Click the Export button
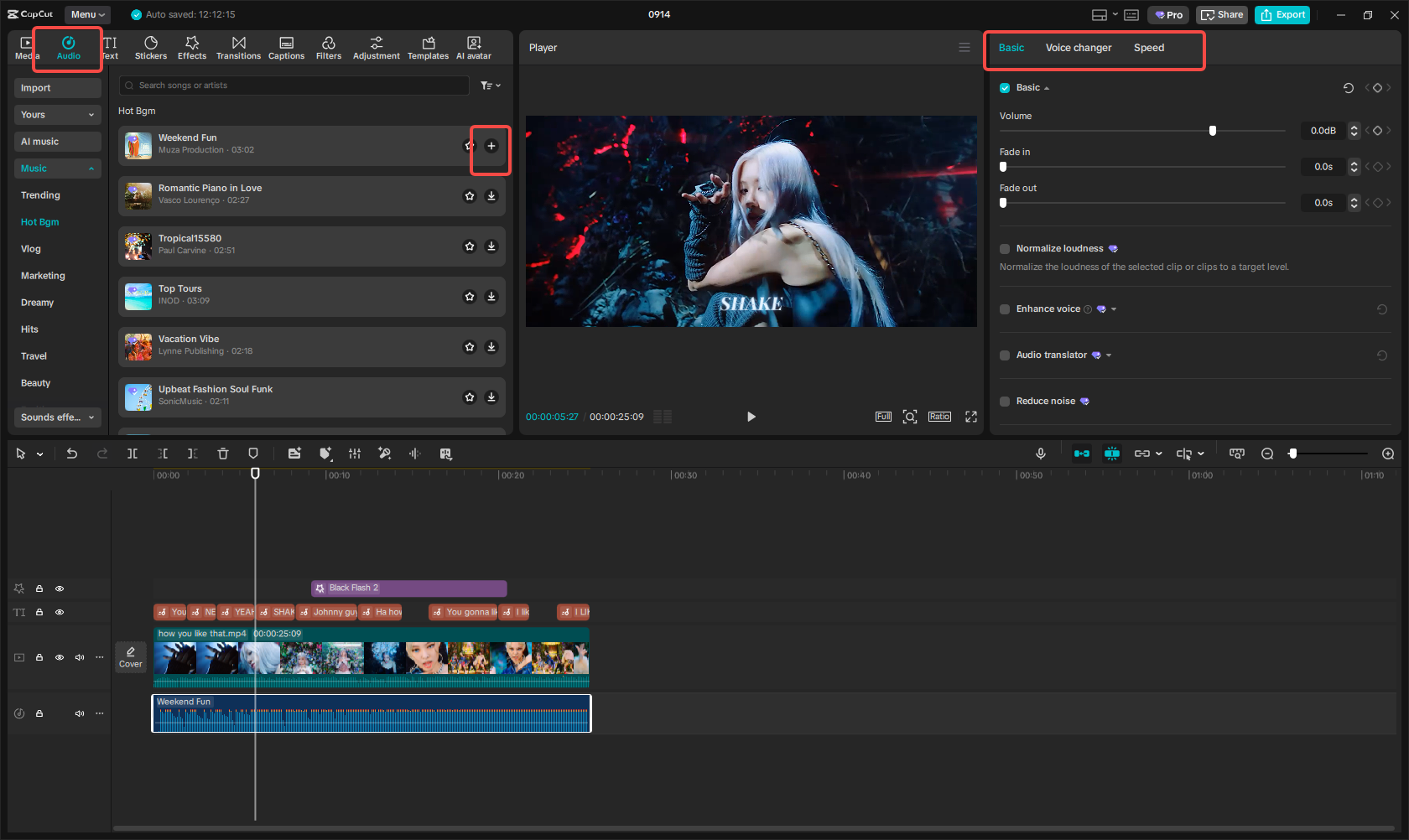The image size is (1409, 840). (x=1282, y=14)
